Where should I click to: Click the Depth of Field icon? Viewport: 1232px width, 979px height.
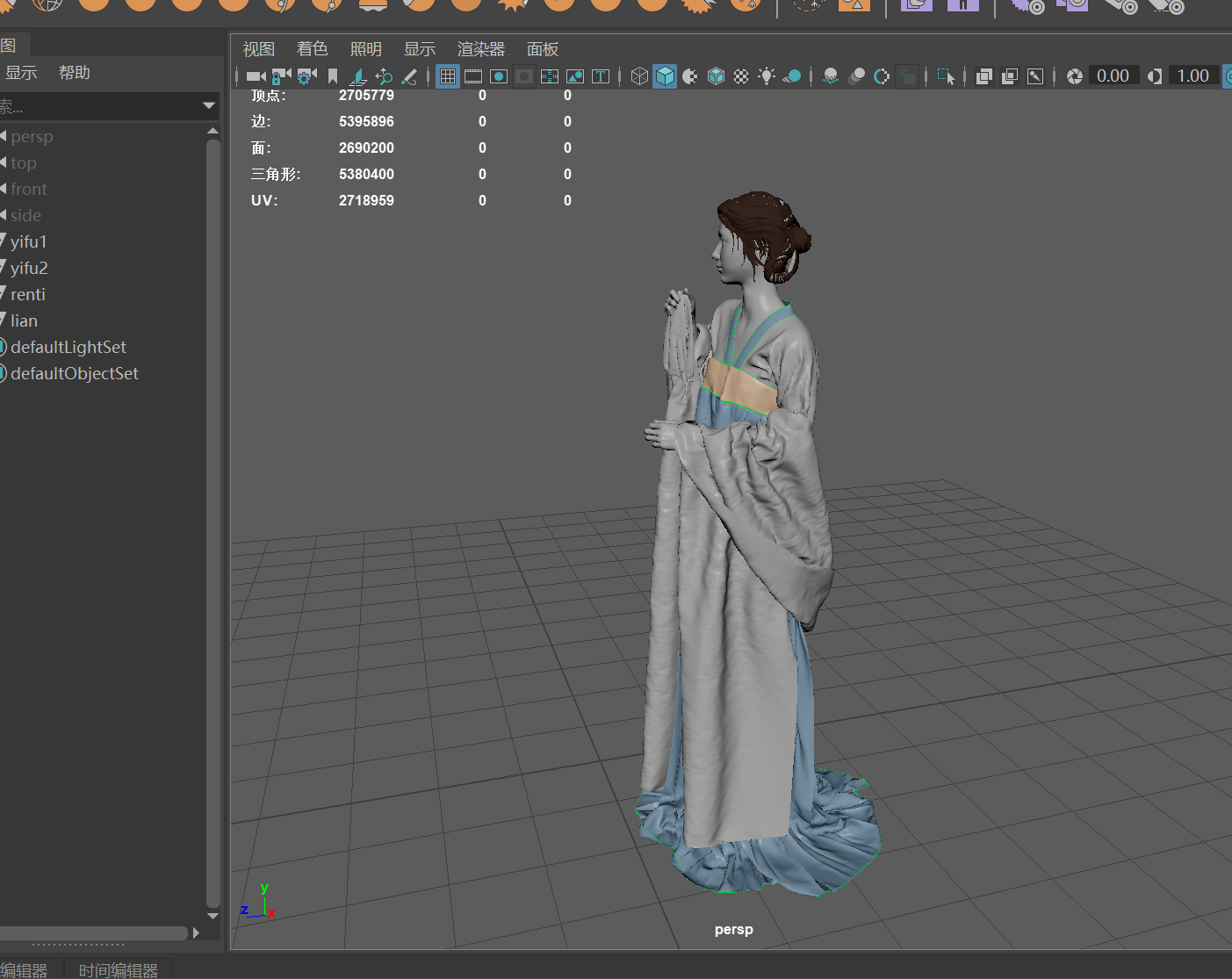907,76
